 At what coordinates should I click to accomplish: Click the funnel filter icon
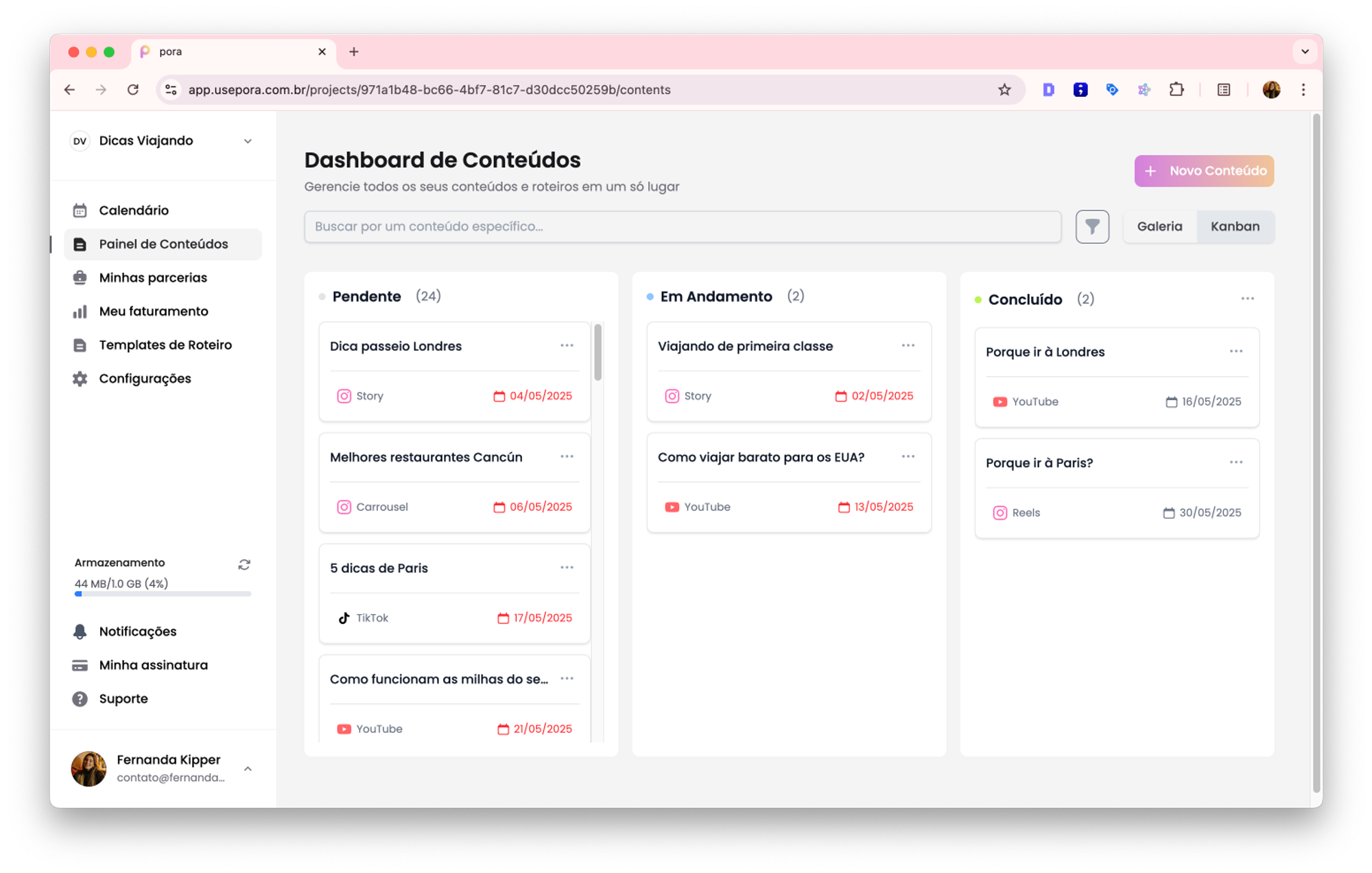click(1092, 226)
